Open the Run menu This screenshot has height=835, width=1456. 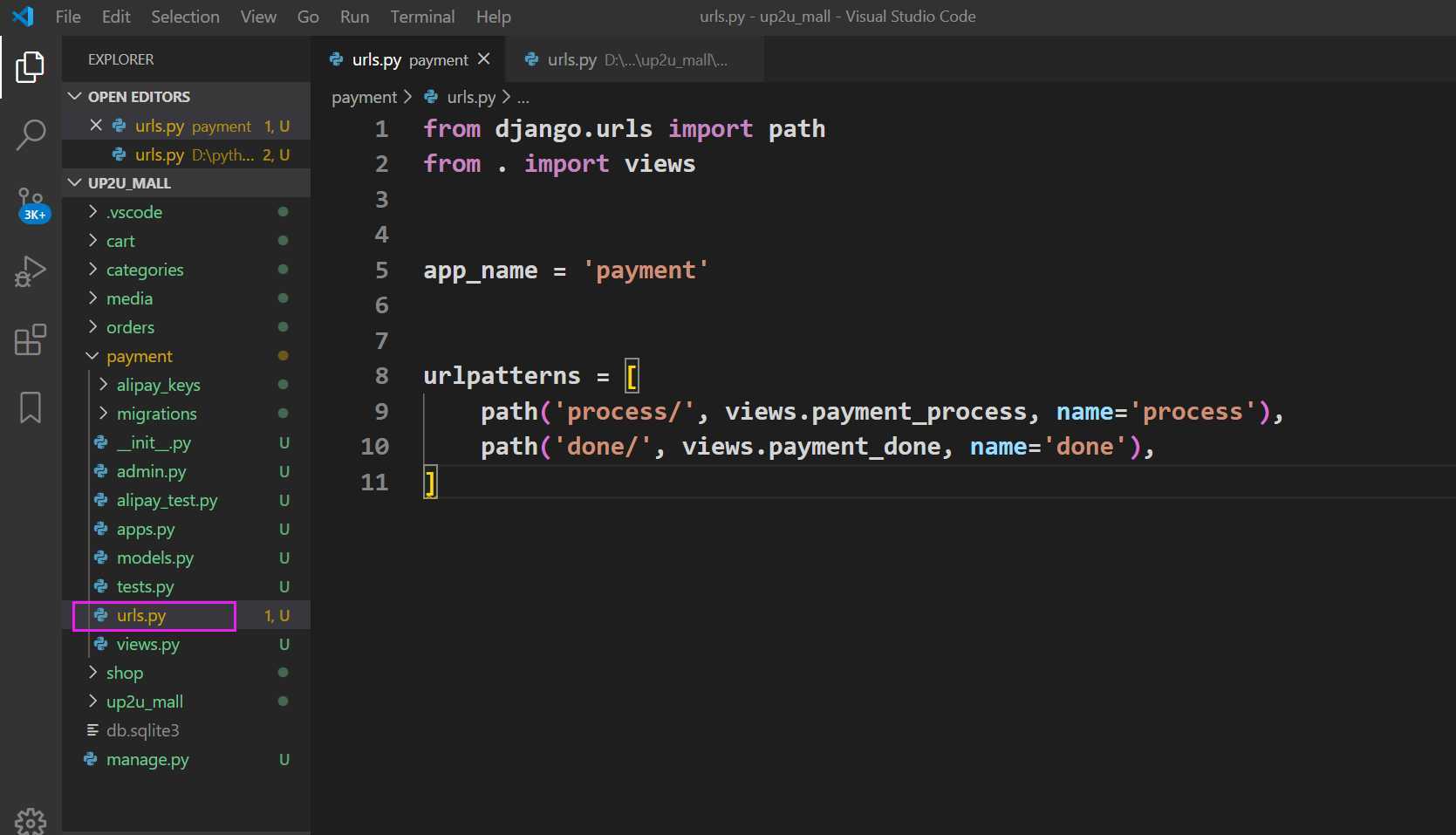tap(354, 17)
